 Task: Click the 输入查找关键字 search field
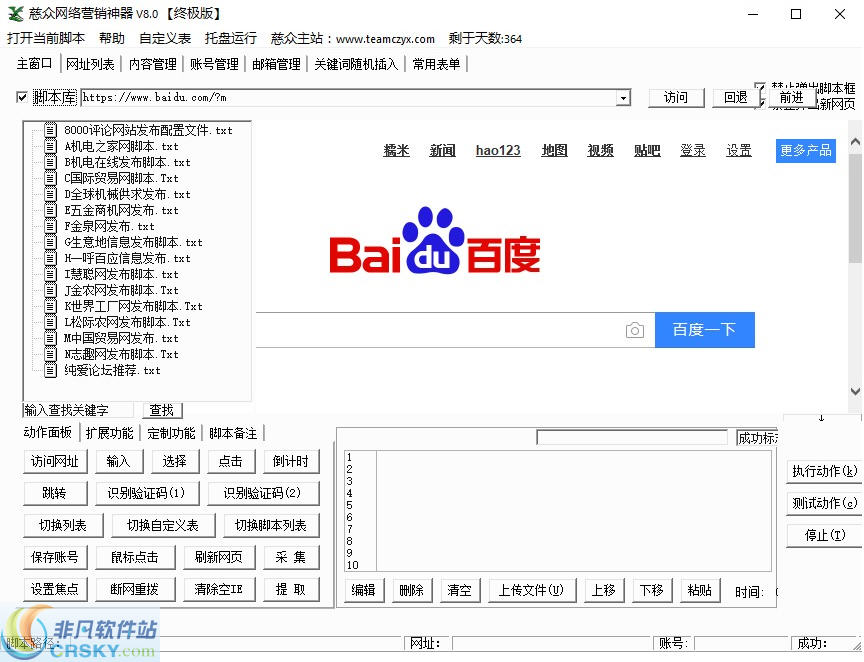point(78,410)
